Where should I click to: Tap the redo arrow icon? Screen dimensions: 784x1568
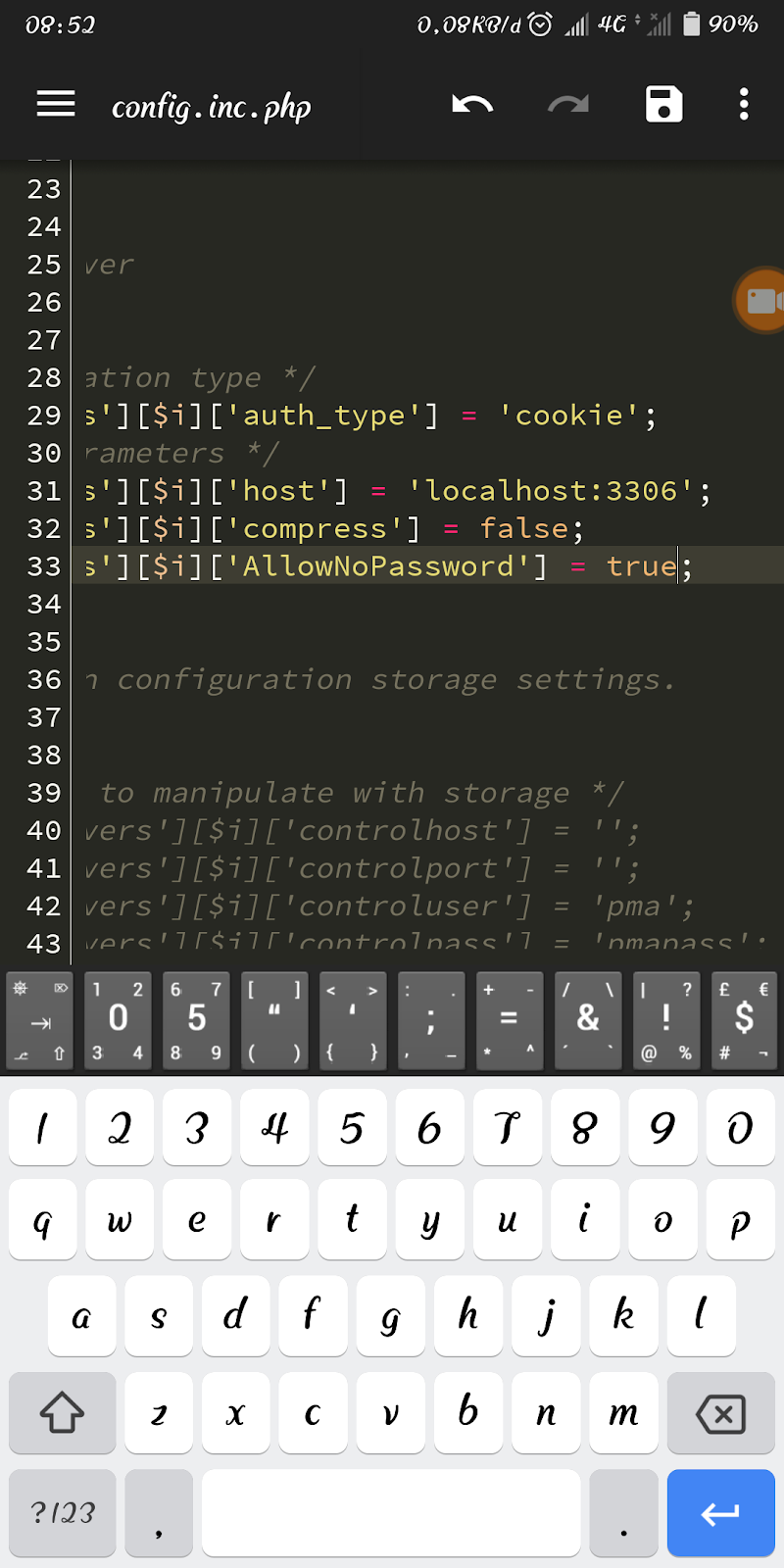click(568, 104)
